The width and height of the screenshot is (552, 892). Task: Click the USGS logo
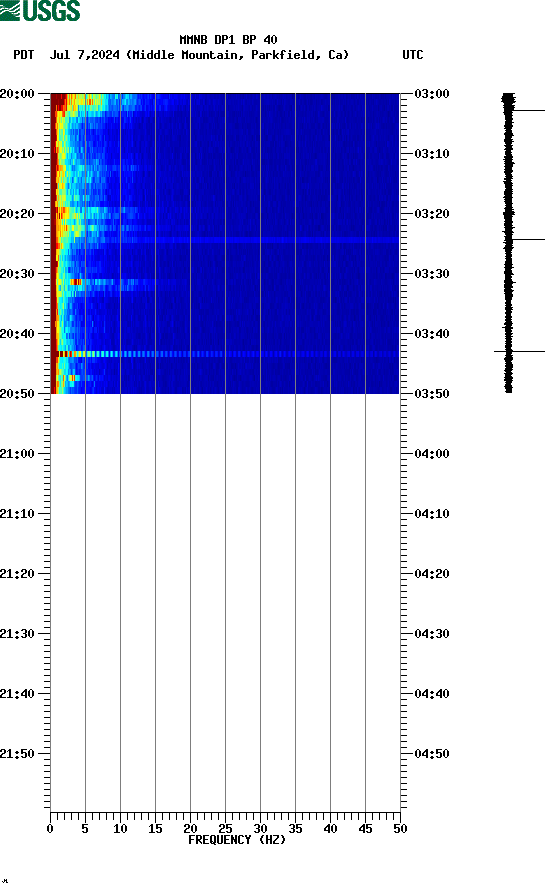[x=40, y=10]
